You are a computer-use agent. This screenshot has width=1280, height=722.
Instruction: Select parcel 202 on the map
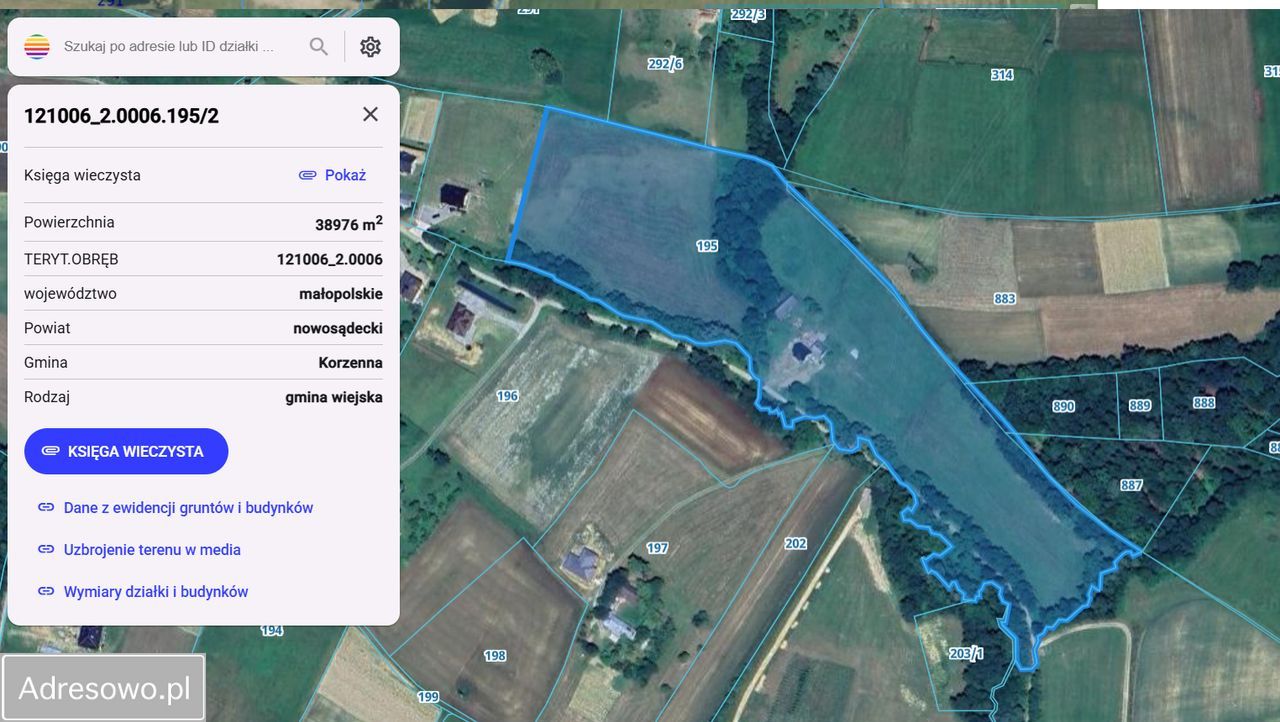(795, 543)
